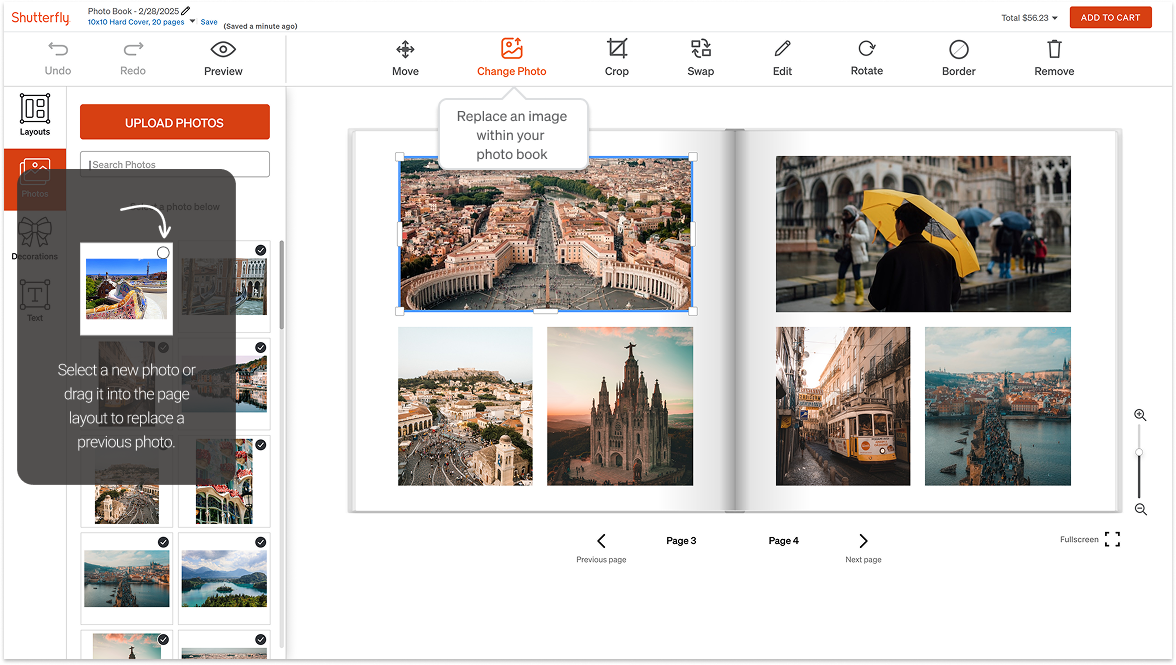Open the Text sidebar panel
The width and height of the screenshot is (1176, 665).
point(34,300)
